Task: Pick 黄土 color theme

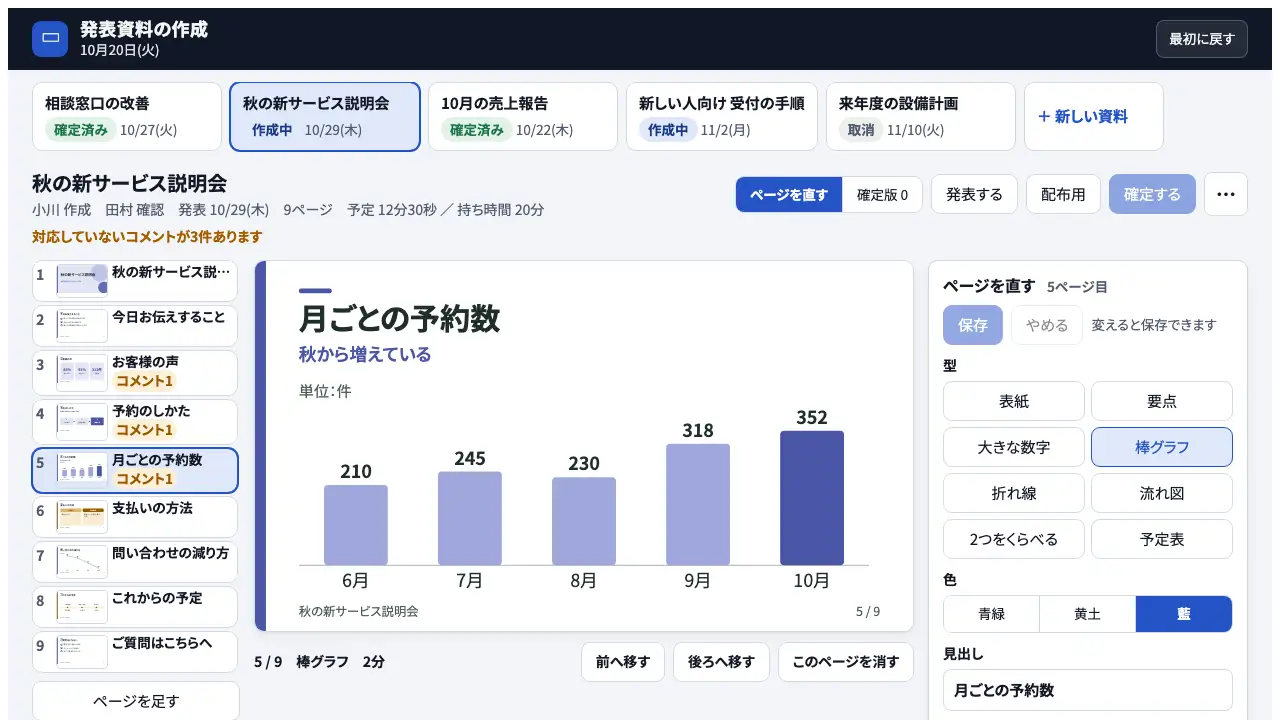Action: [1088, 614]
